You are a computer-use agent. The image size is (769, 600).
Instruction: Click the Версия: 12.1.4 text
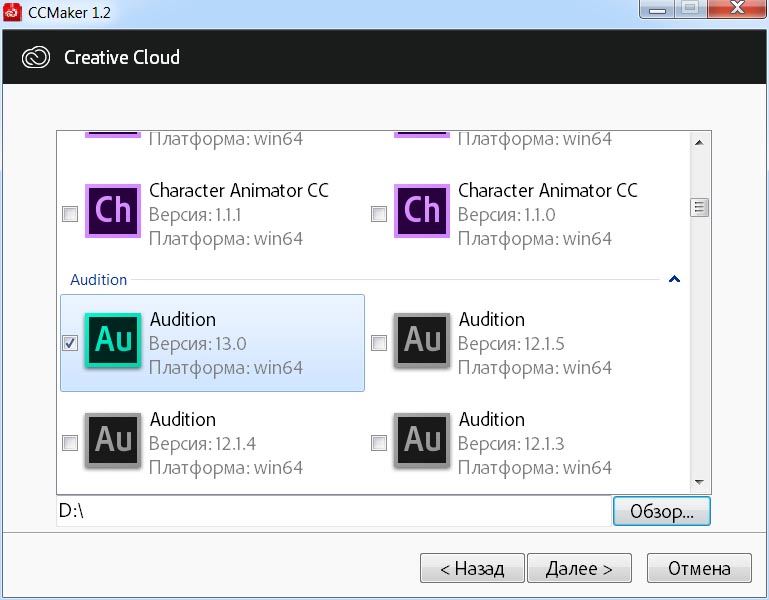203,443
